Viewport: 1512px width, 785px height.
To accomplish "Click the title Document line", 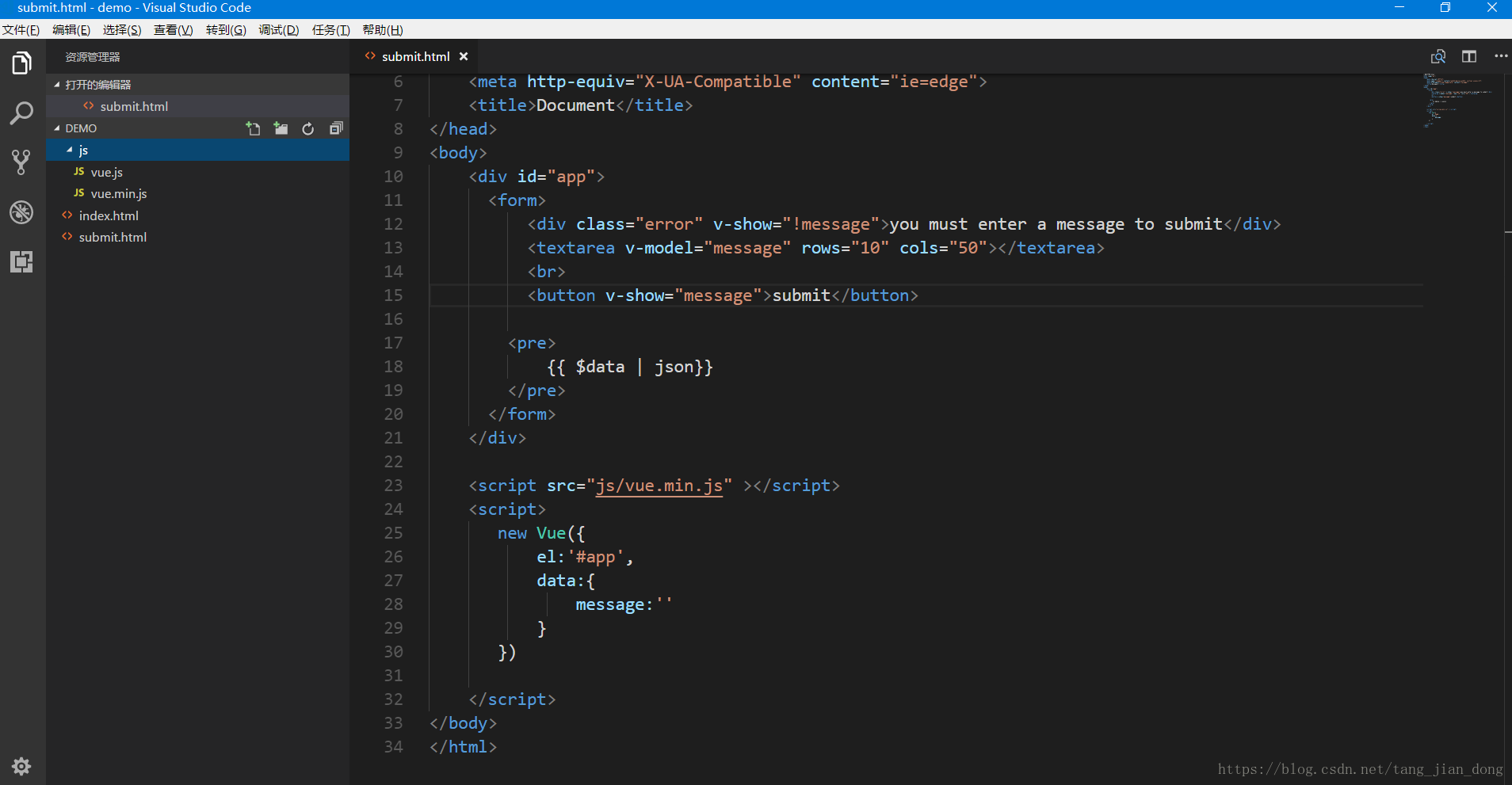I will pyautogui.click(x=581, y=105).
